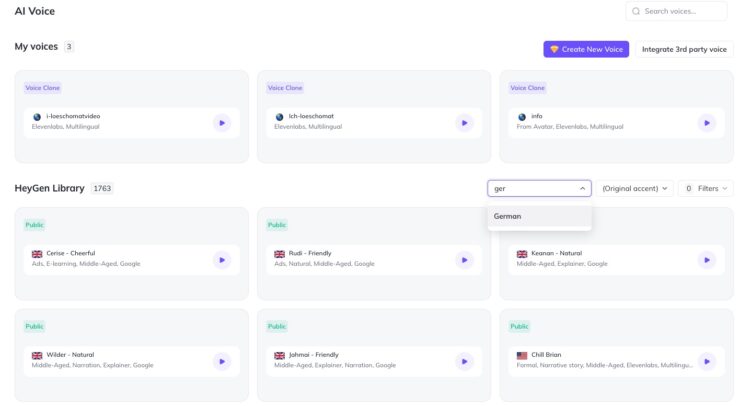The image size is (740, 406).
Task: Play the i-loeschomatvideo voice preview
Action: point(222,122)
